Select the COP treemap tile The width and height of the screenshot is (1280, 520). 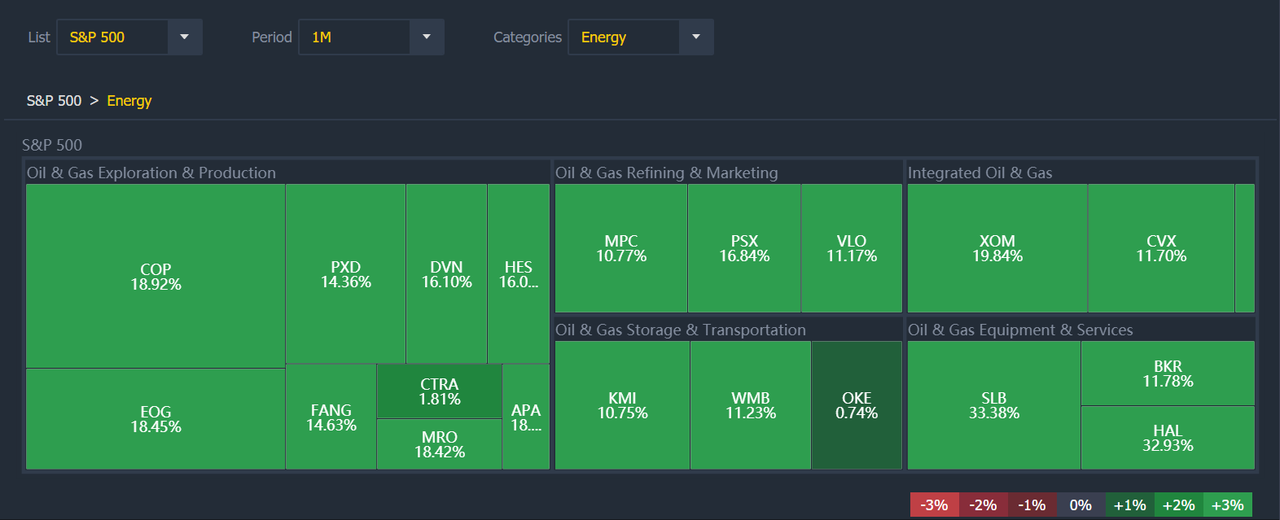coord(155,276)
